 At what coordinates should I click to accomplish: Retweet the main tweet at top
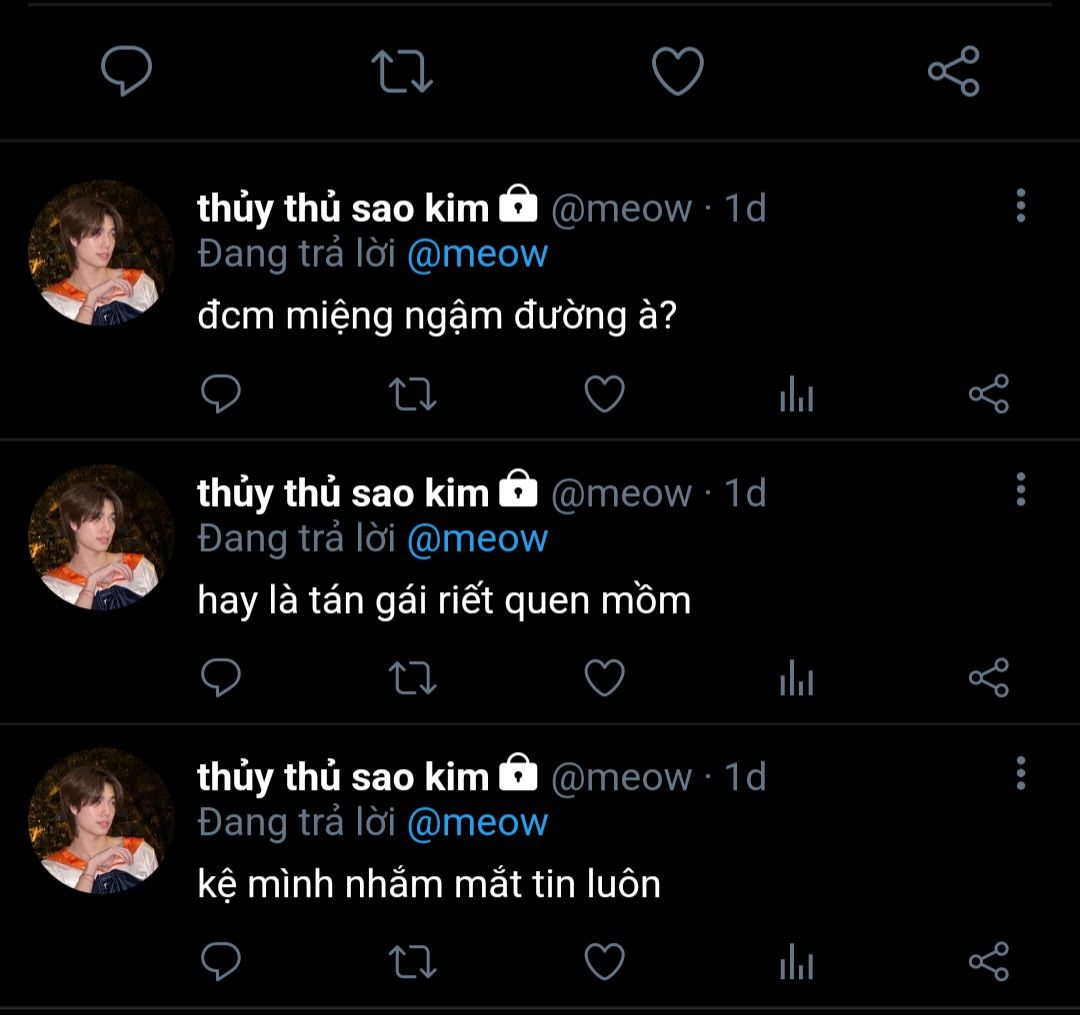[x=401, y=72]
